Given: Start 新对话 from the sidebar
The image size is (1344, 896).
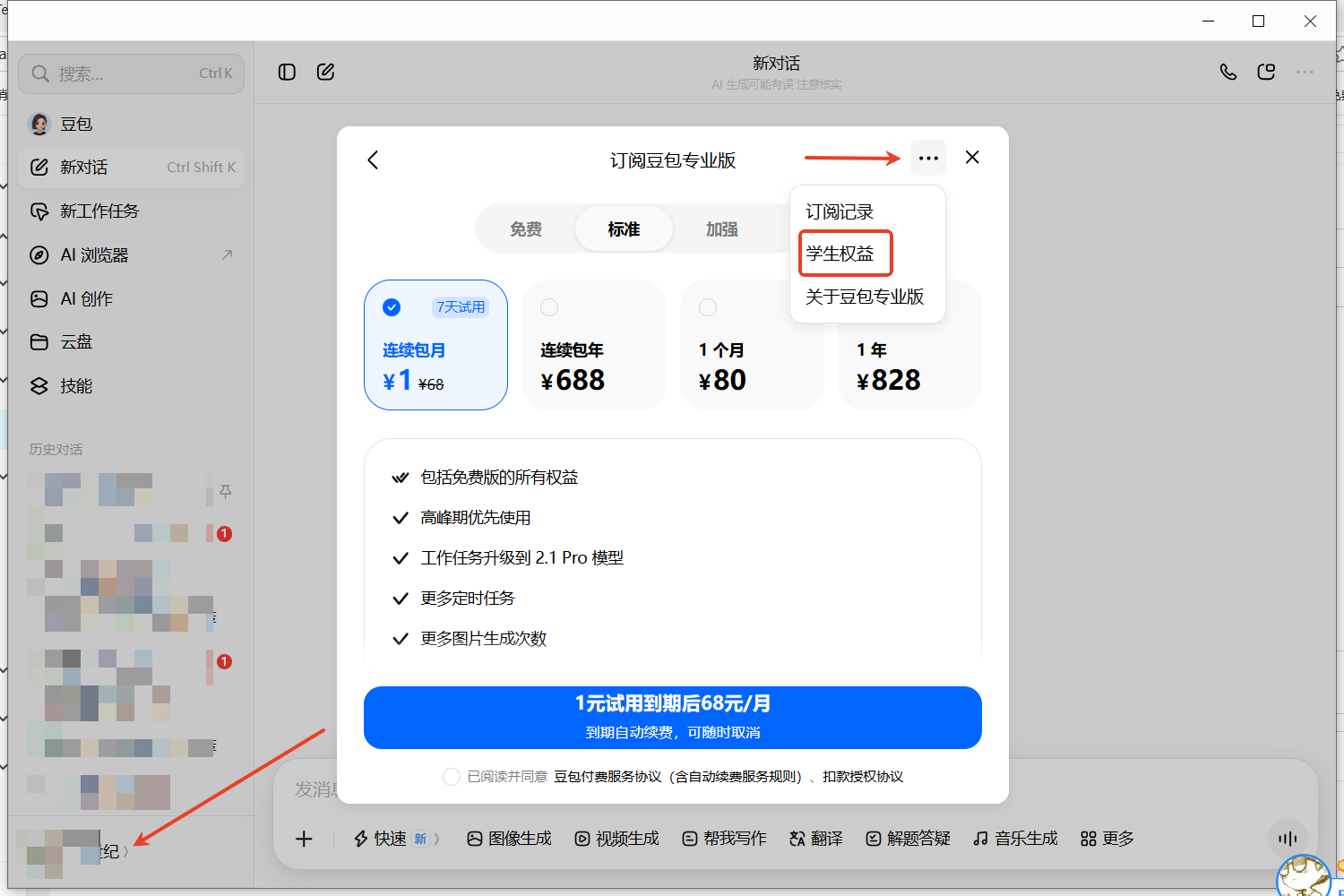Looking at the screenshot, I should click(131, 168).
